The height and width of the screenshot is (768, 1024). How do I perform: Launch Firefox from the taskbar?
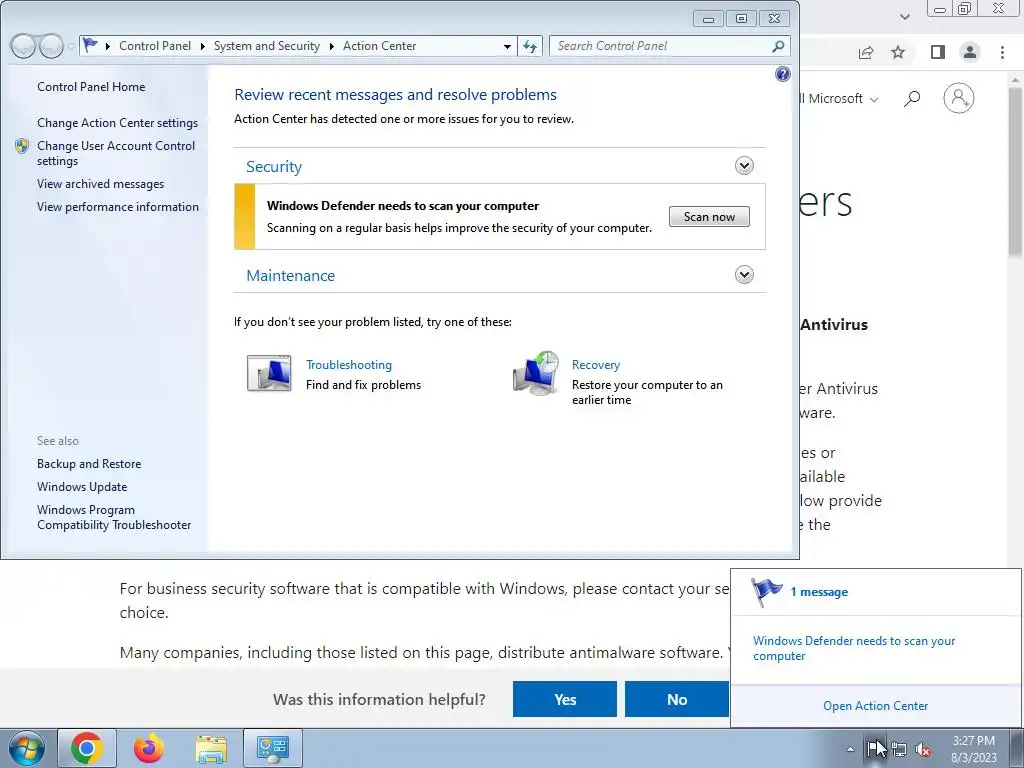(149, 748)
